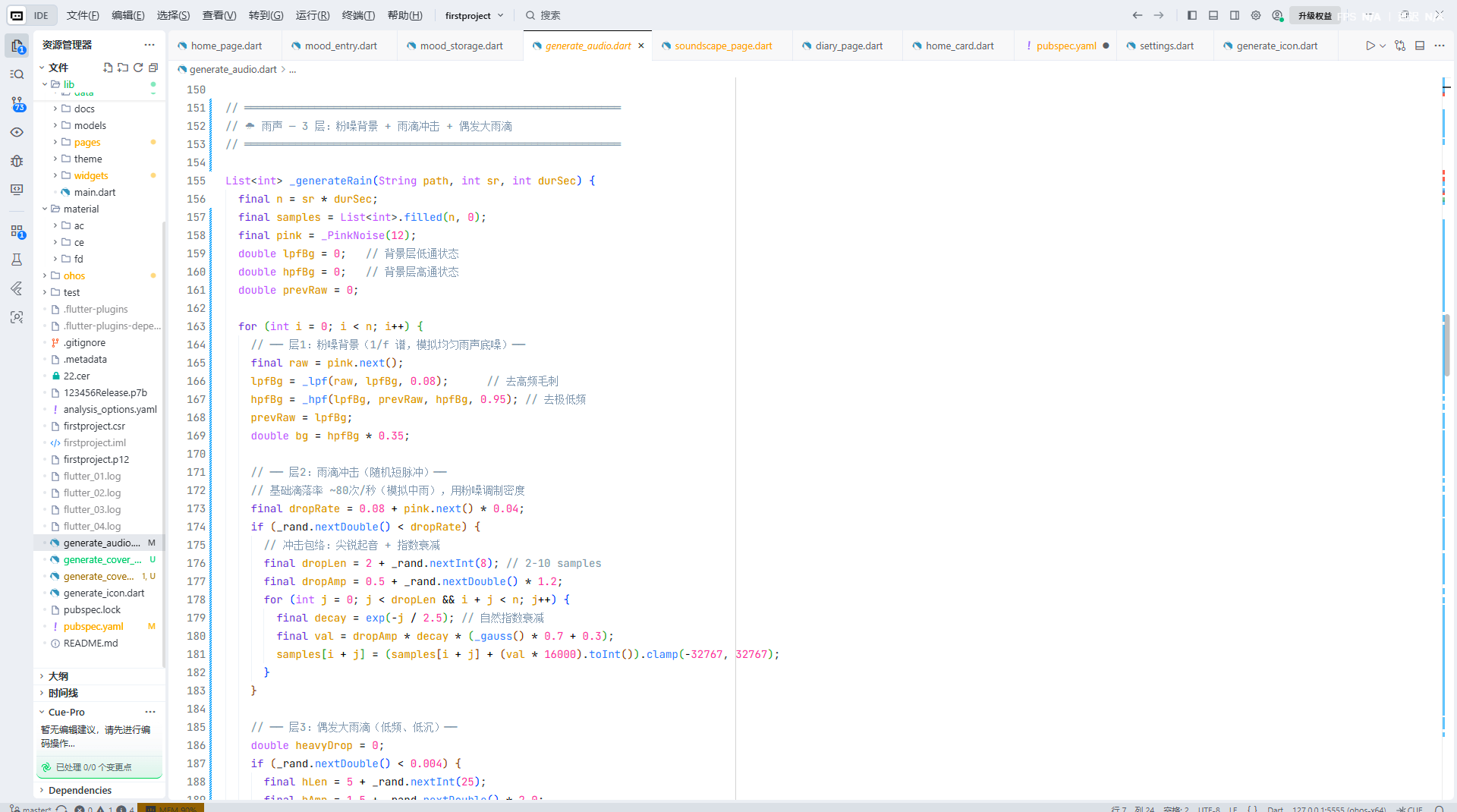The width and height of the screenshot is (1457, 812).
Task: Open changes compare icon in editor toolbar
Action: (x=1400, y=46)
